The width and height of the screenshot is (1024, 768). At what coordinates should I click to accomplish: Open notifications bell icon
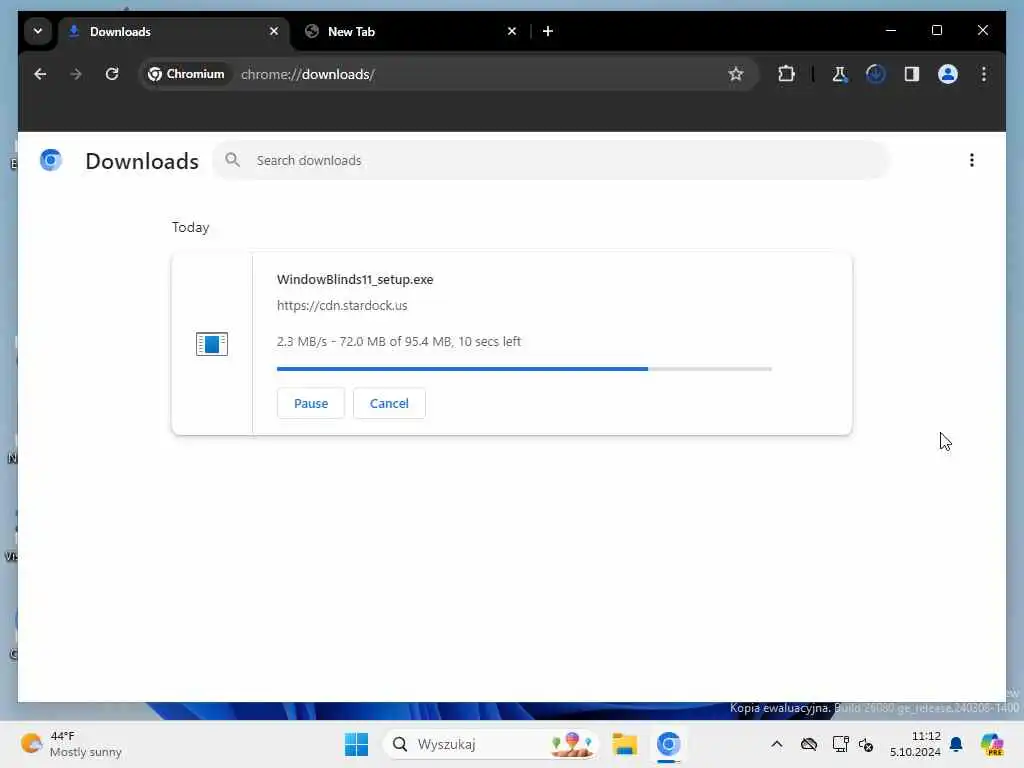(x=956, y=744)
